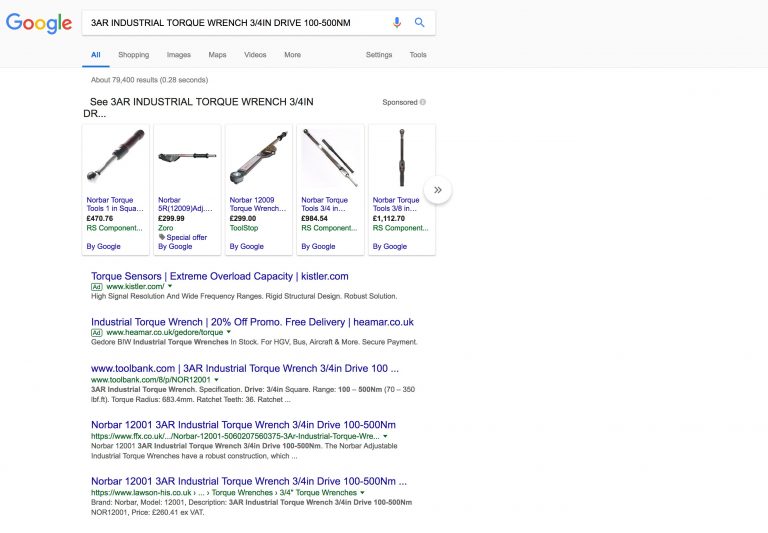Expand dropdown arrow next to toolbank.com URL
This screenshot has height=533, width=768.
point(216,380)
